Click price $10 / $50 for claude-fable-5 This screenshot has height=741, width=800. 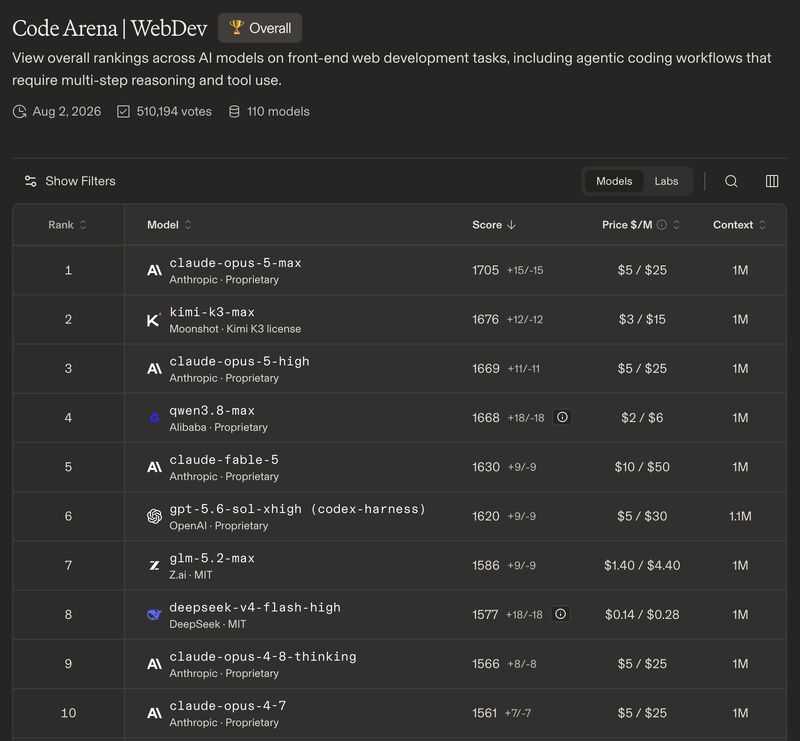pos(642,467)
